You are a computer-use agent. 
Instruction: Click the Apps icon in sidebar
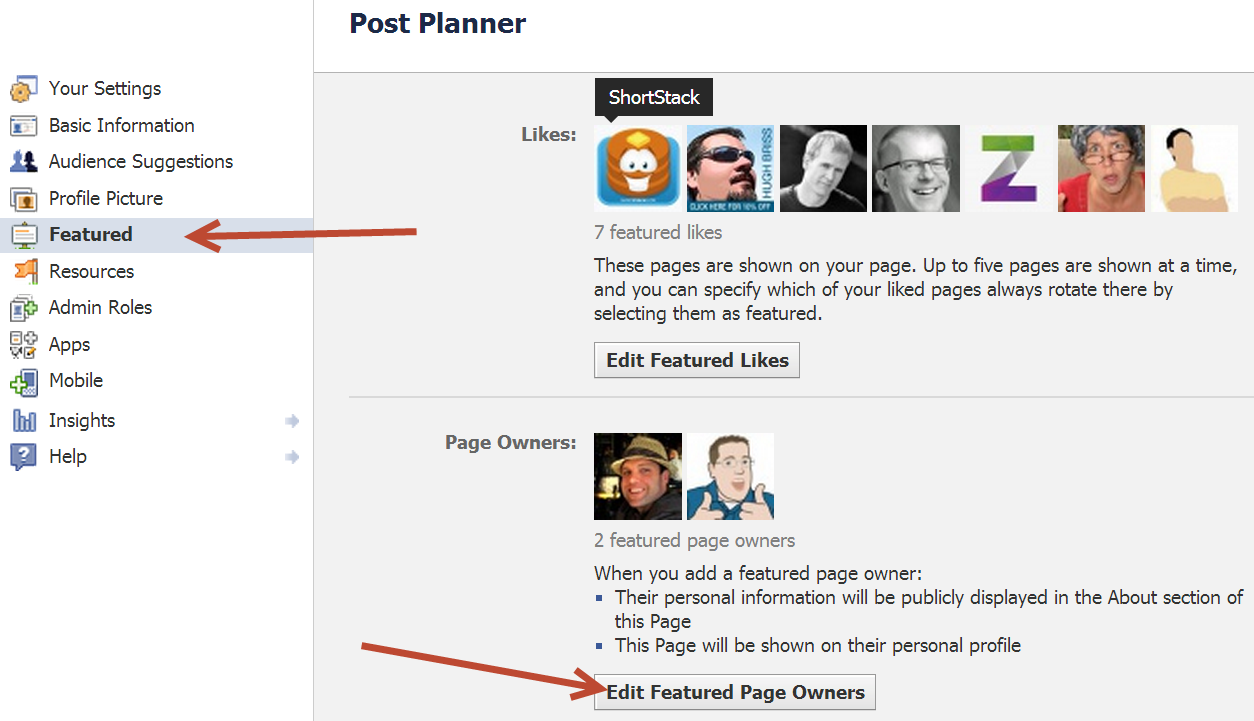coord(23,345)
